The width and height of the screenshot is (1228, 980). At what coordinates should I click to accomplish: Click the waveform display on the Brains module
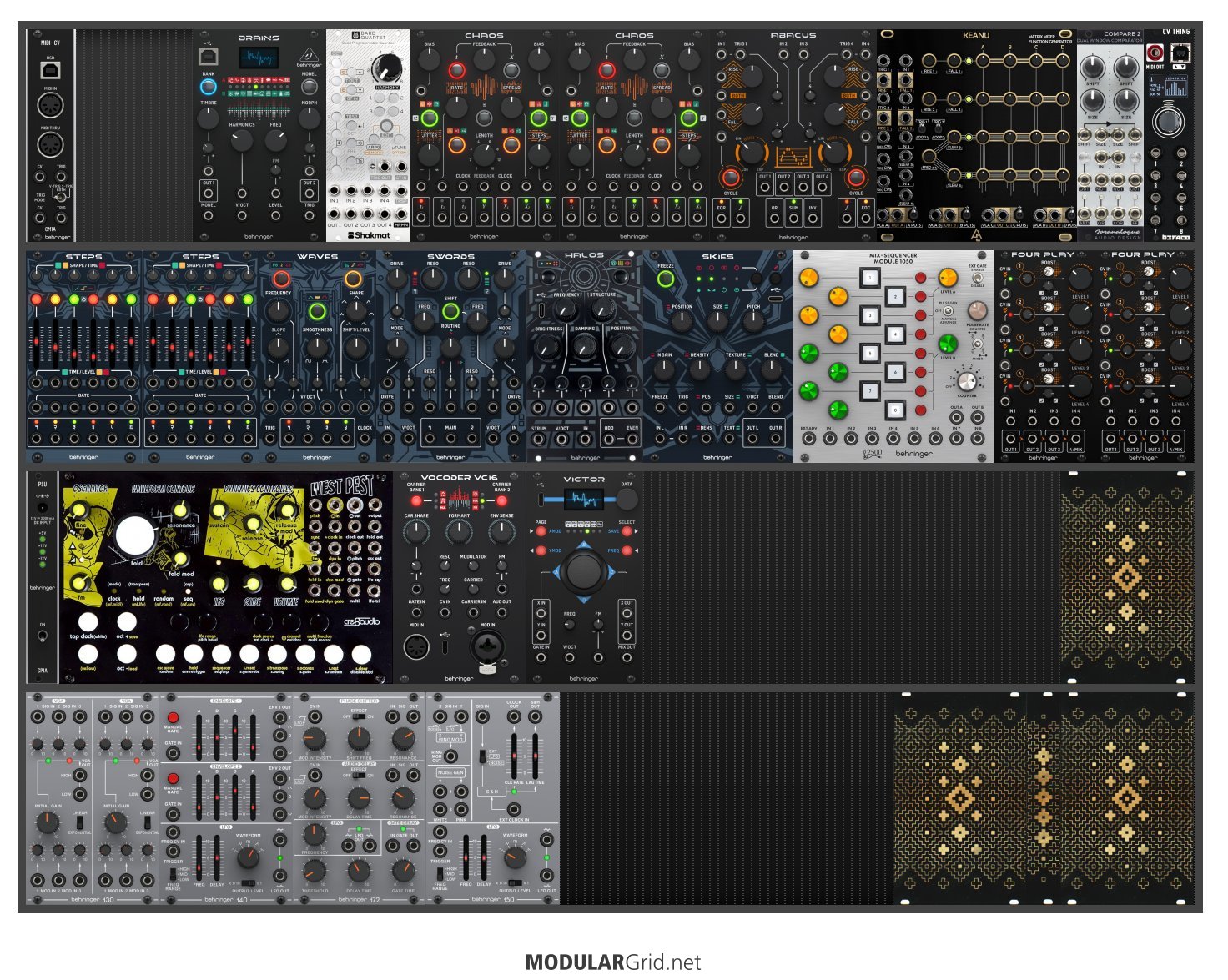(x=259, y=58)
